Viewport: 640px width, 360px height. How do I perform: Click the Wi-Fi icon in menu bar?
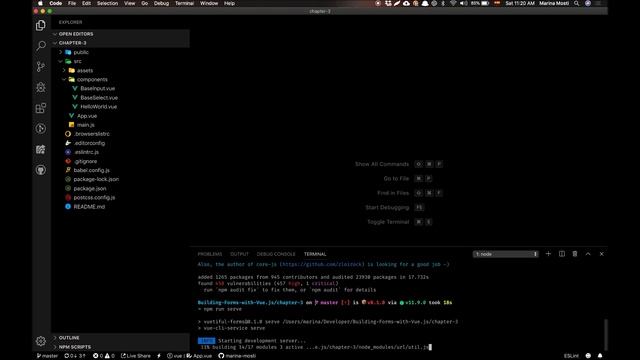(x=453, y=3)
